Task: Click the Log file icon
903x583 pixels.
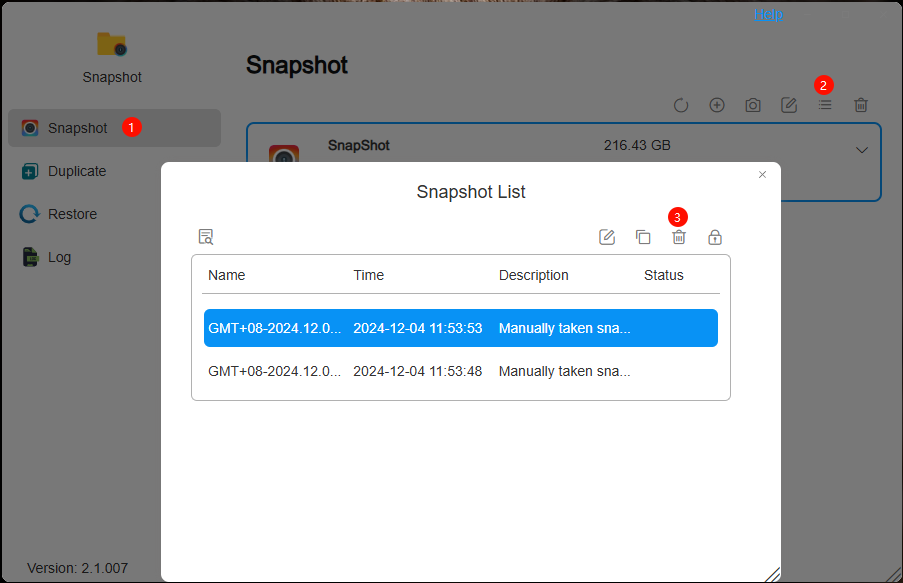Action: click(30, 257)
